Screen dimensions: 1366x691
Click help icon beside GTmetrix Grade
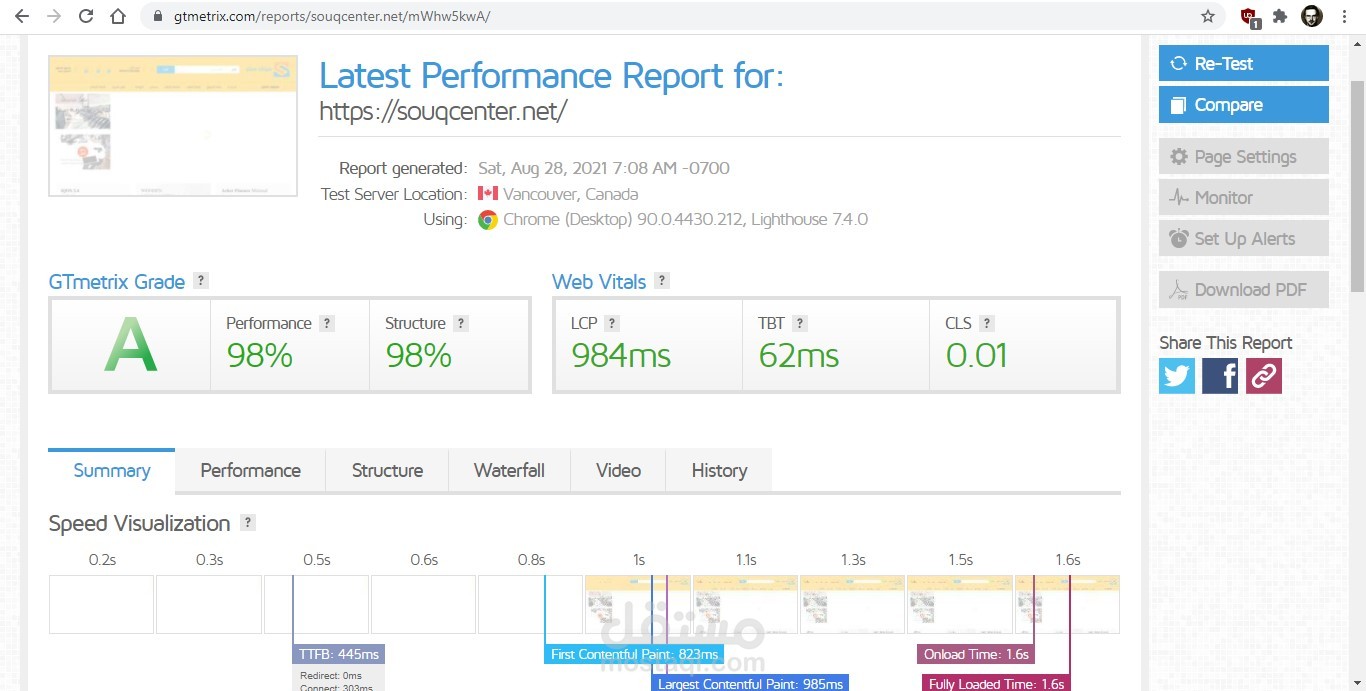pos(201,281)
